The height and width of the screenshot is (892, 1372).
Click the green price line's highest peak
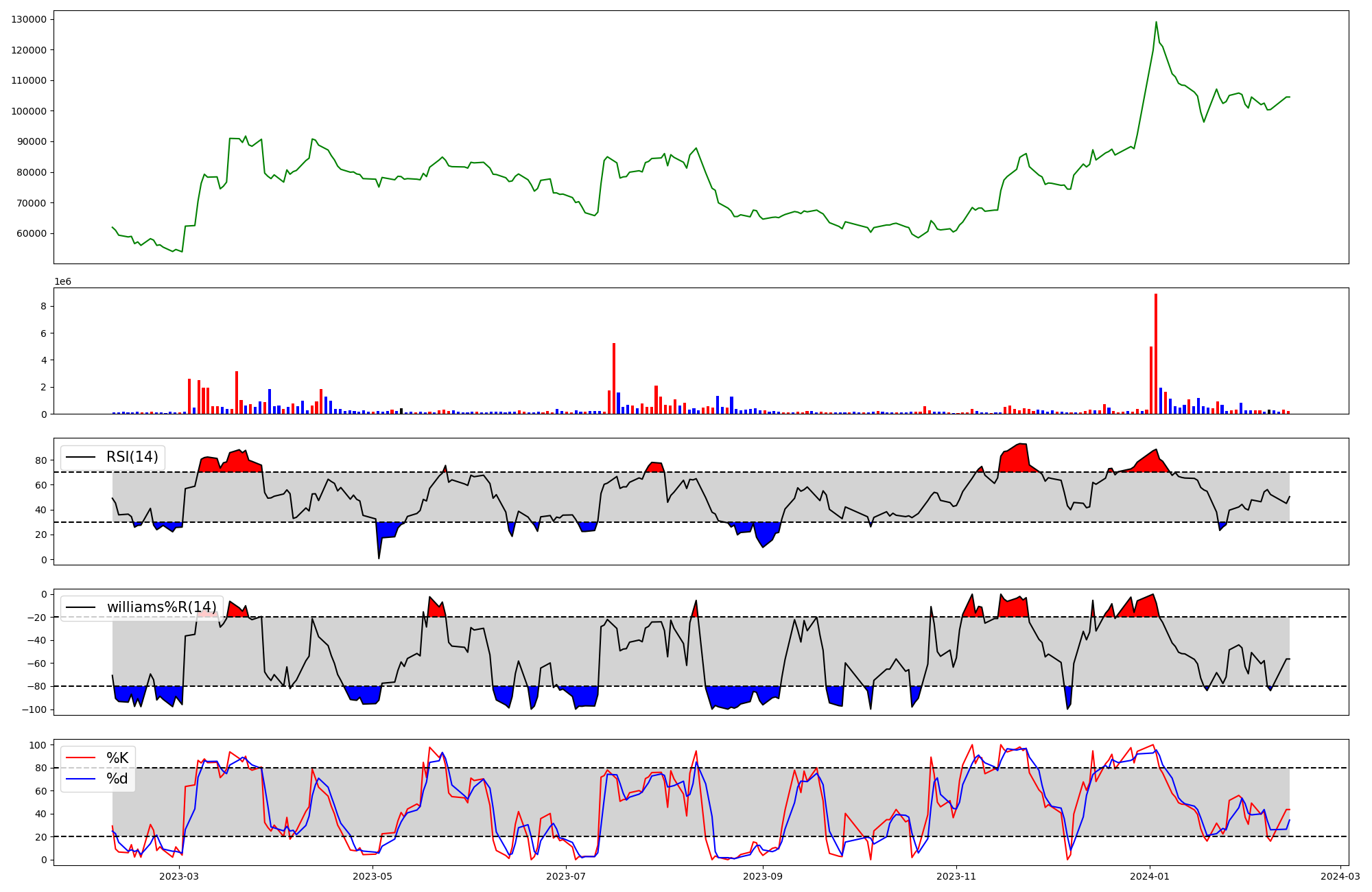1156,22
